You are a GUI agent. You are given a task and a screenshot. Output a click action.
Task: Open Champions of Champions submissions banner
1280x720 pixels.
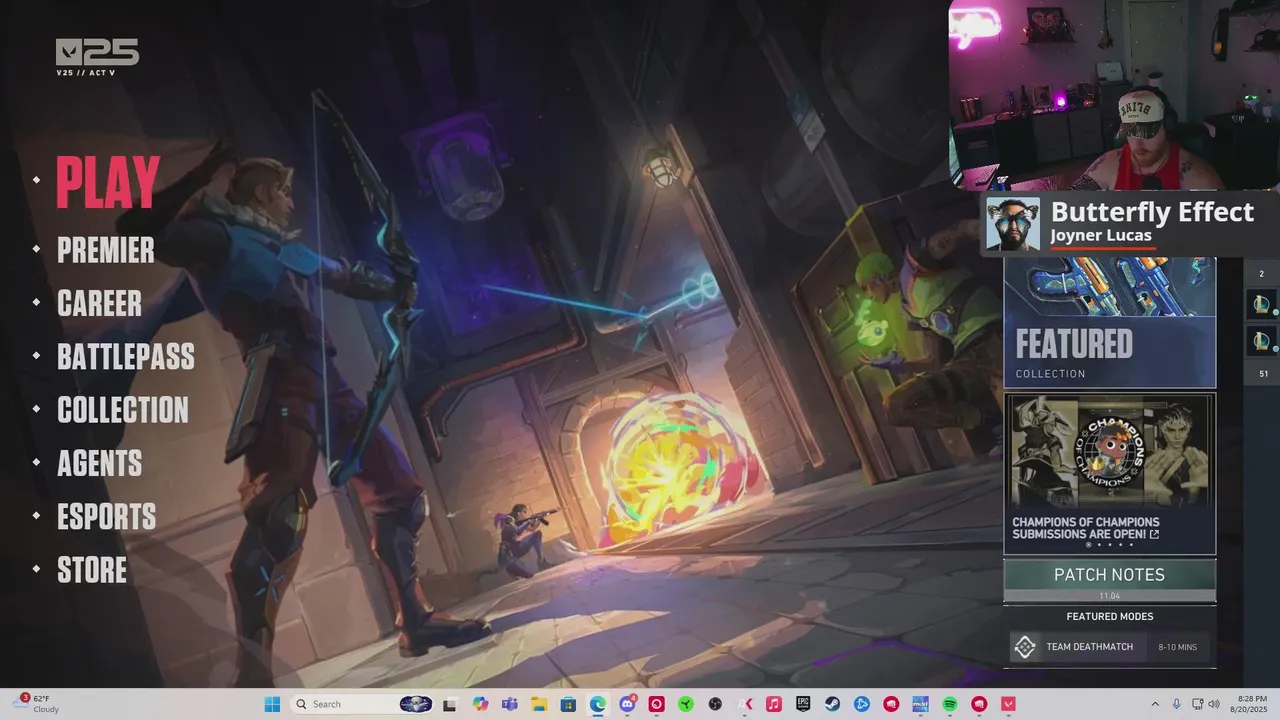tap(1110, 473)
